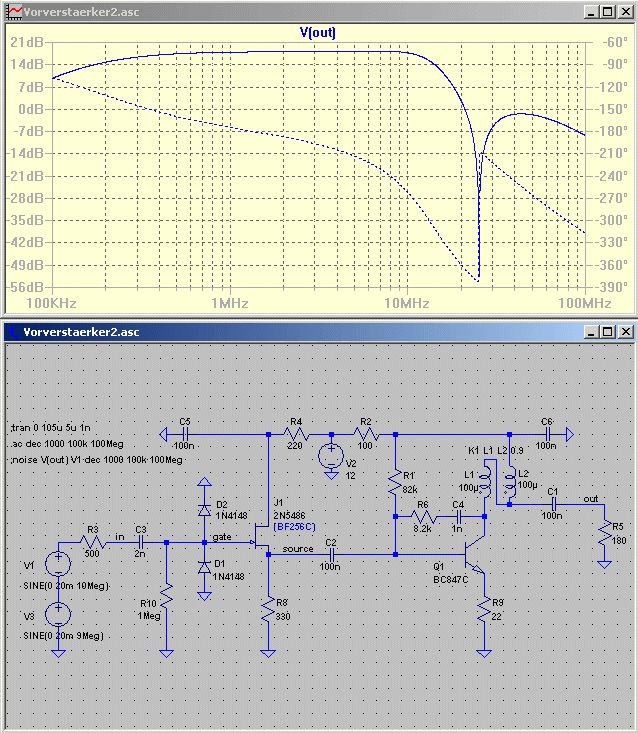The height and width of the screenshot is (733, 638).
Task: Click the 100KHz frequency axis label
Action: click(x=51, y=303)
